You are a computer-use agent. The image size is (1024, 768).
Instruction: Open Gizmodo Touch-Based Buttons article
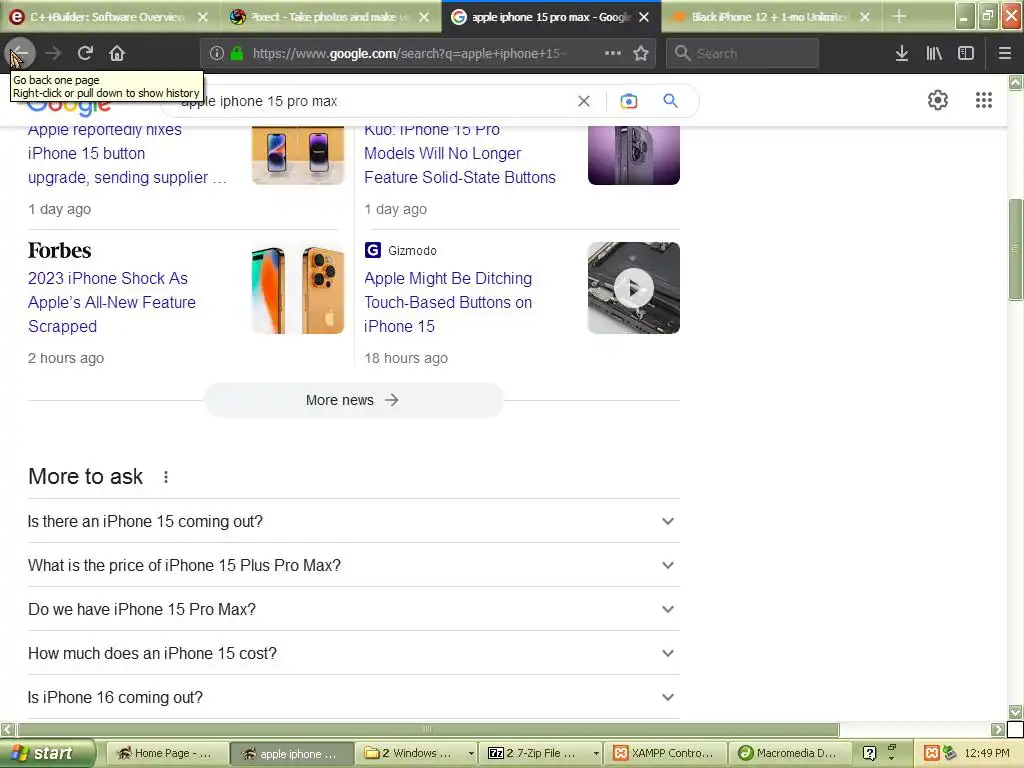pyautogui.click(x=448, y=302)
